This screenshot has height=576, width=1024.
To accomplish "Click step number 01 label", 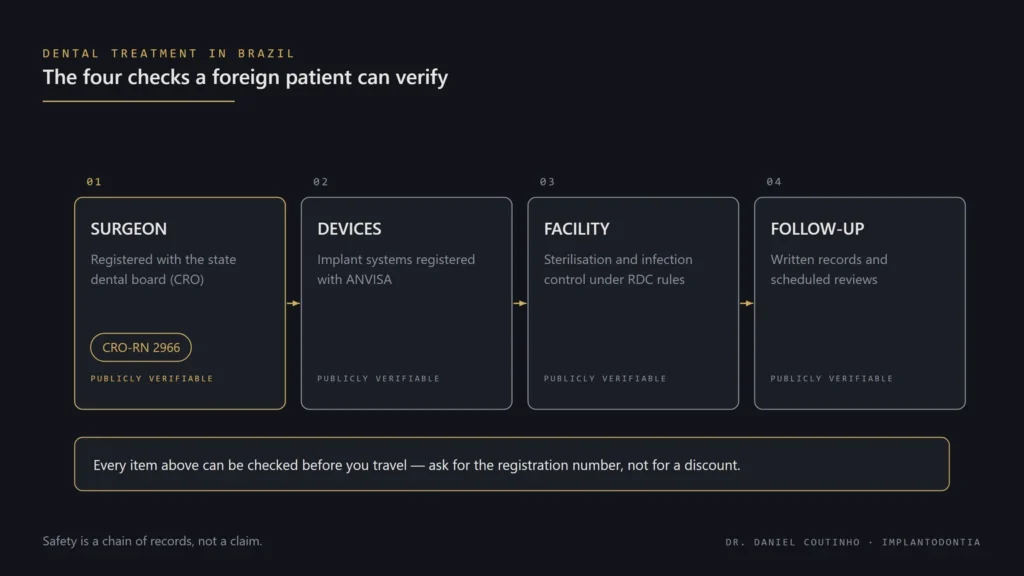I will coord(94,182).
